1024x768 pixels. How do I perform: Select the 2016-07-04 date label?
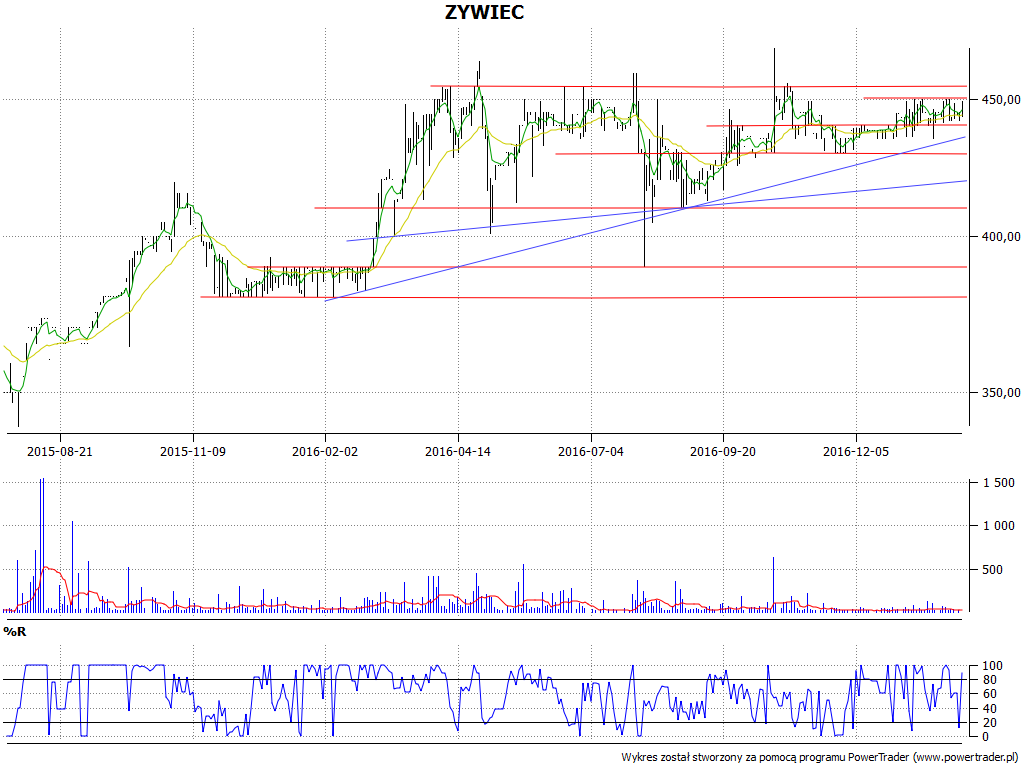[591, 451]
